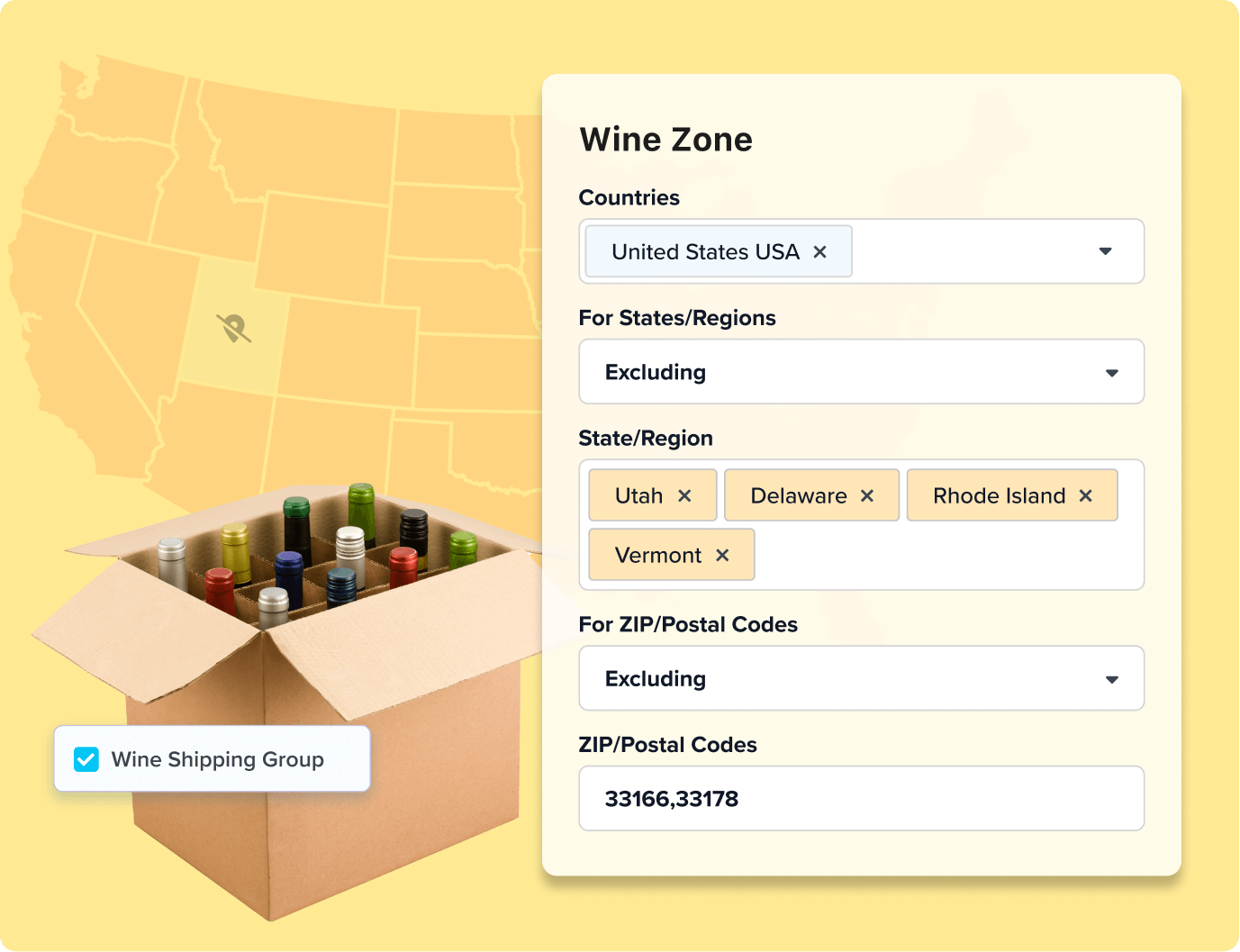
Task: Click the ZIP/Postal Codes input field
Action: 861,799
